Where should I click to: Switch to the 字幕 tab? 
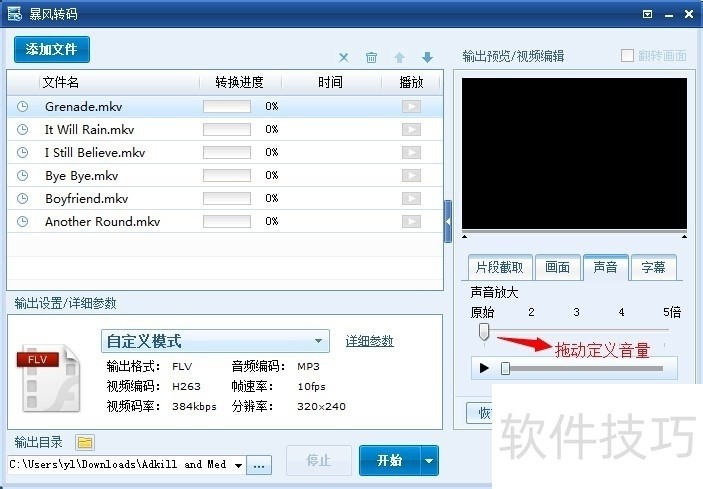pyautogui.click(x=653, y=268)
